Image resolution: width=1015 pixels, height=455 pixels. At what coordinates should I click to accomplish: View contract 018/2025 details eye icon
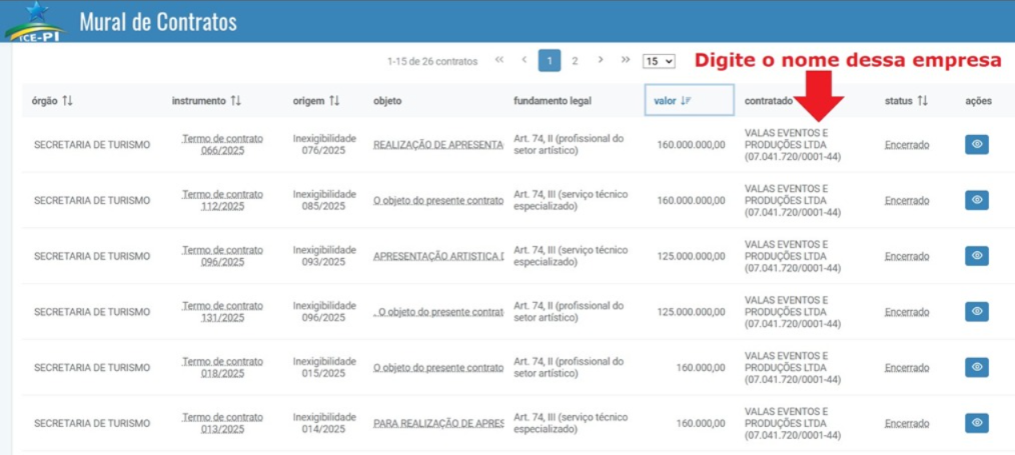click(x=977, y=368)
